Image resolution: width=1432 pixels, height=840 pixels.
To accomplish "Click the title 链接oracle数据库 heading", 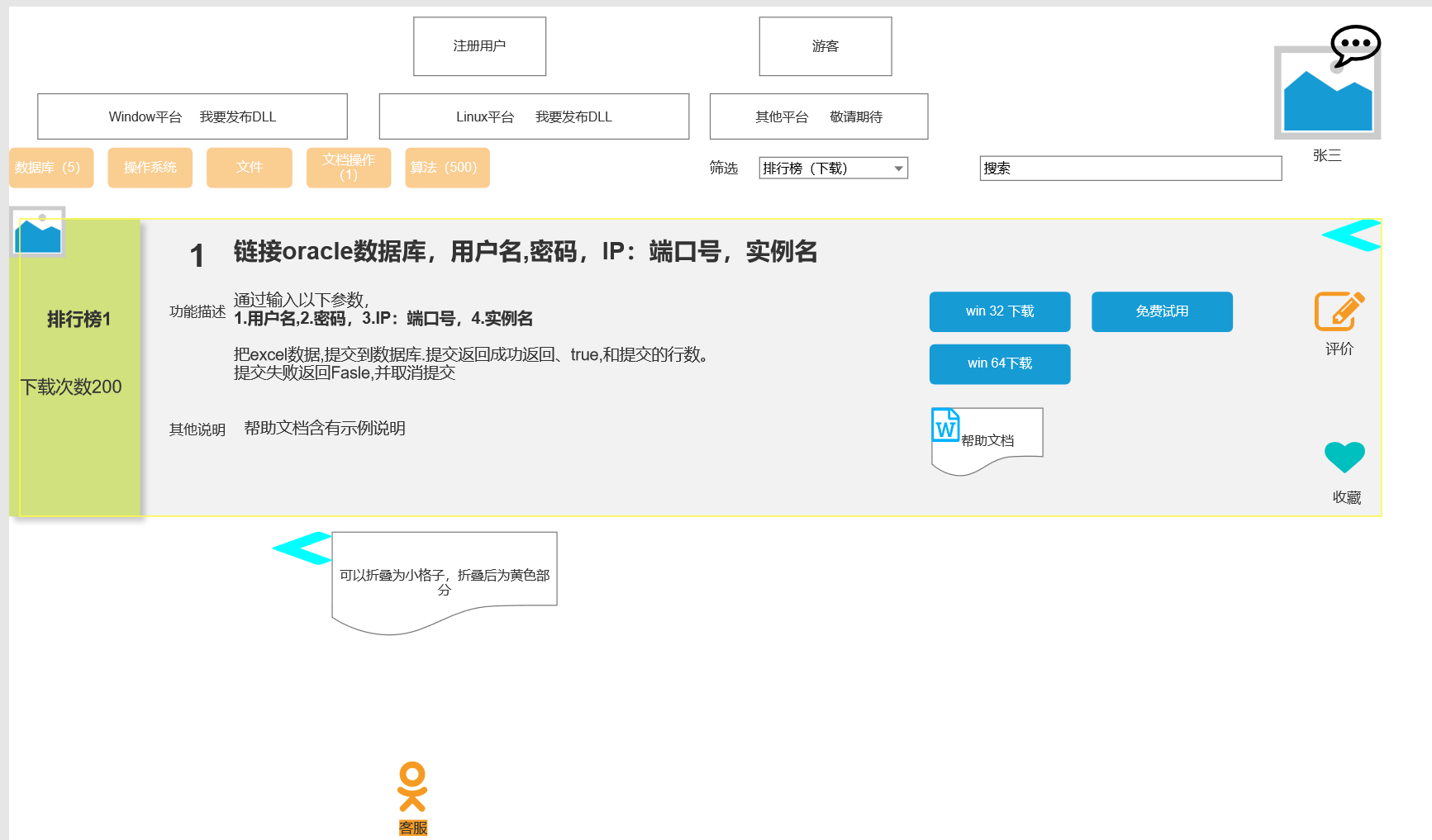I will (526, 251).
